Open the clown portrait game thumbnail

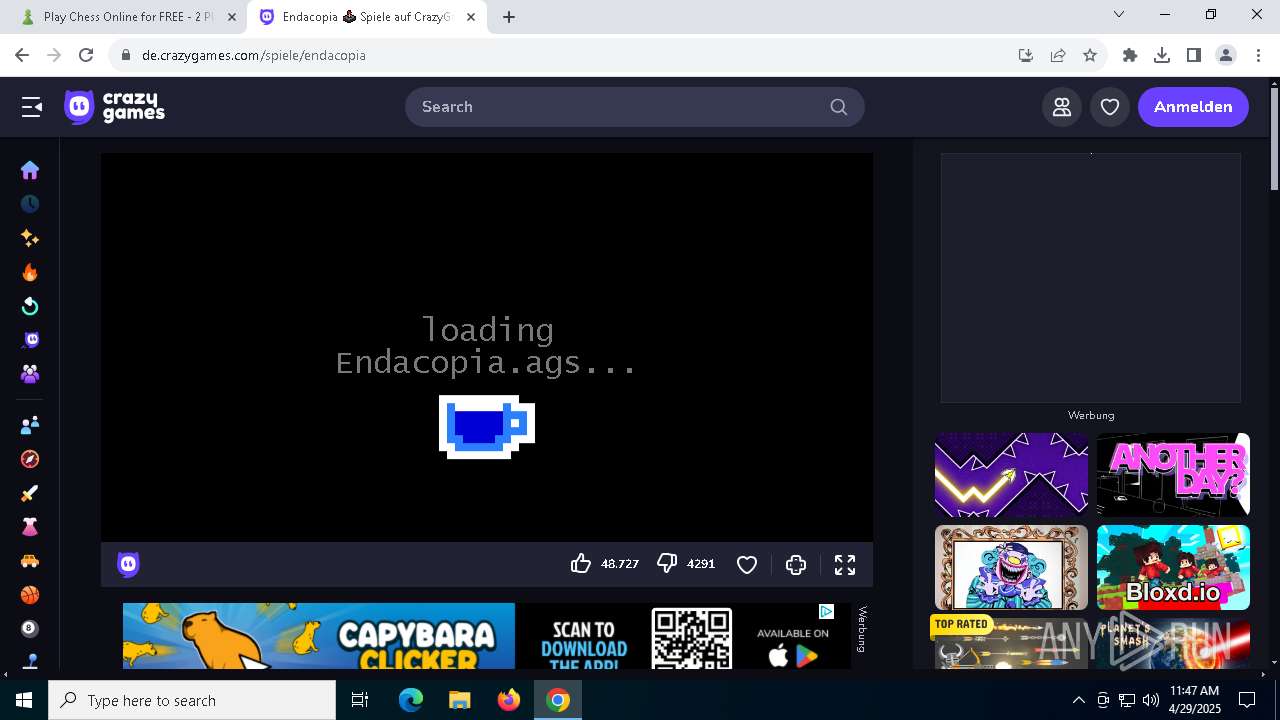pos(1011,567)
